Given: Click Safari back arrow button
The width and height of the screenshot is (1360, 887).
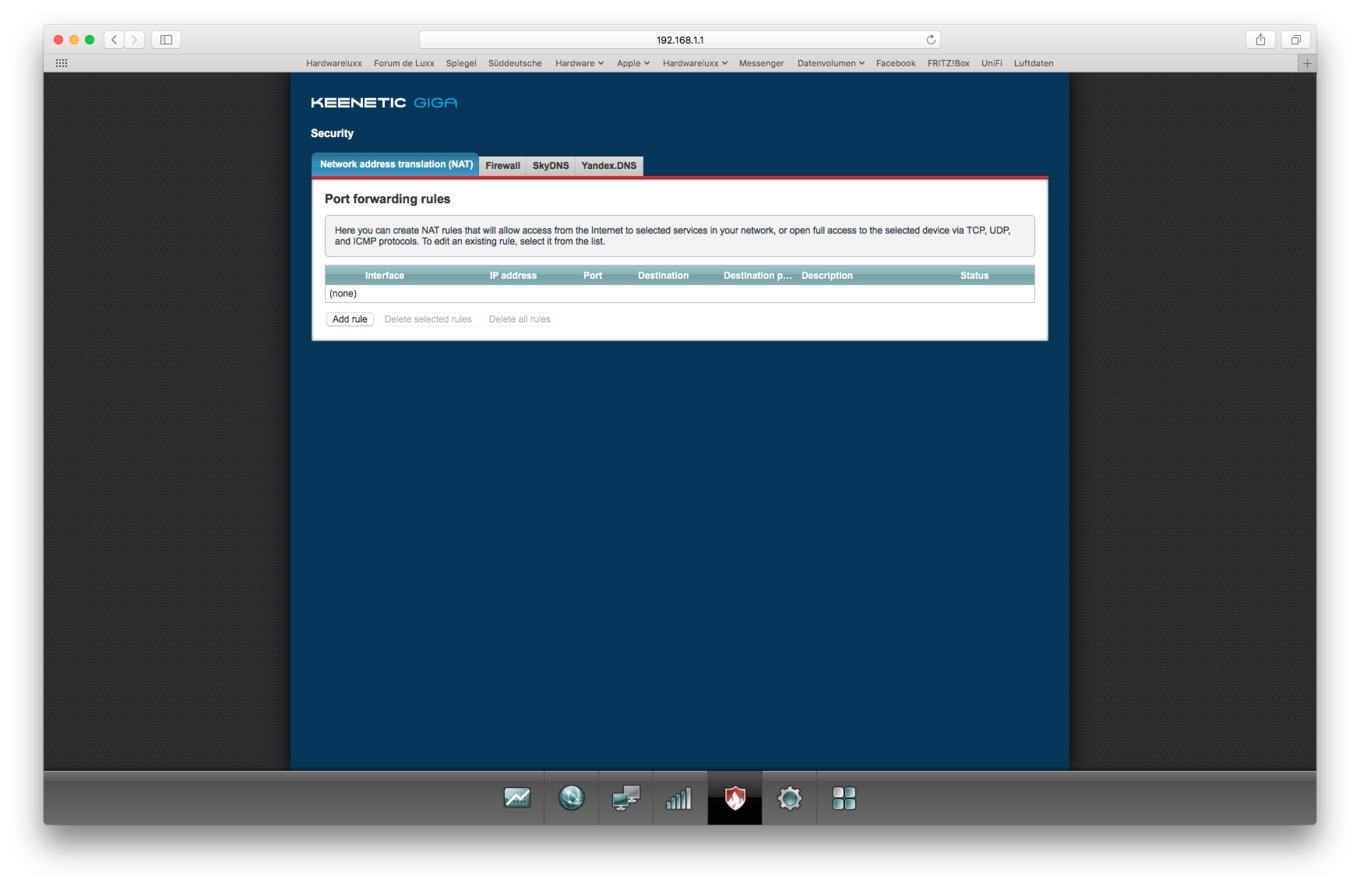Looking at the screenshot, I should tap(114, 40).
